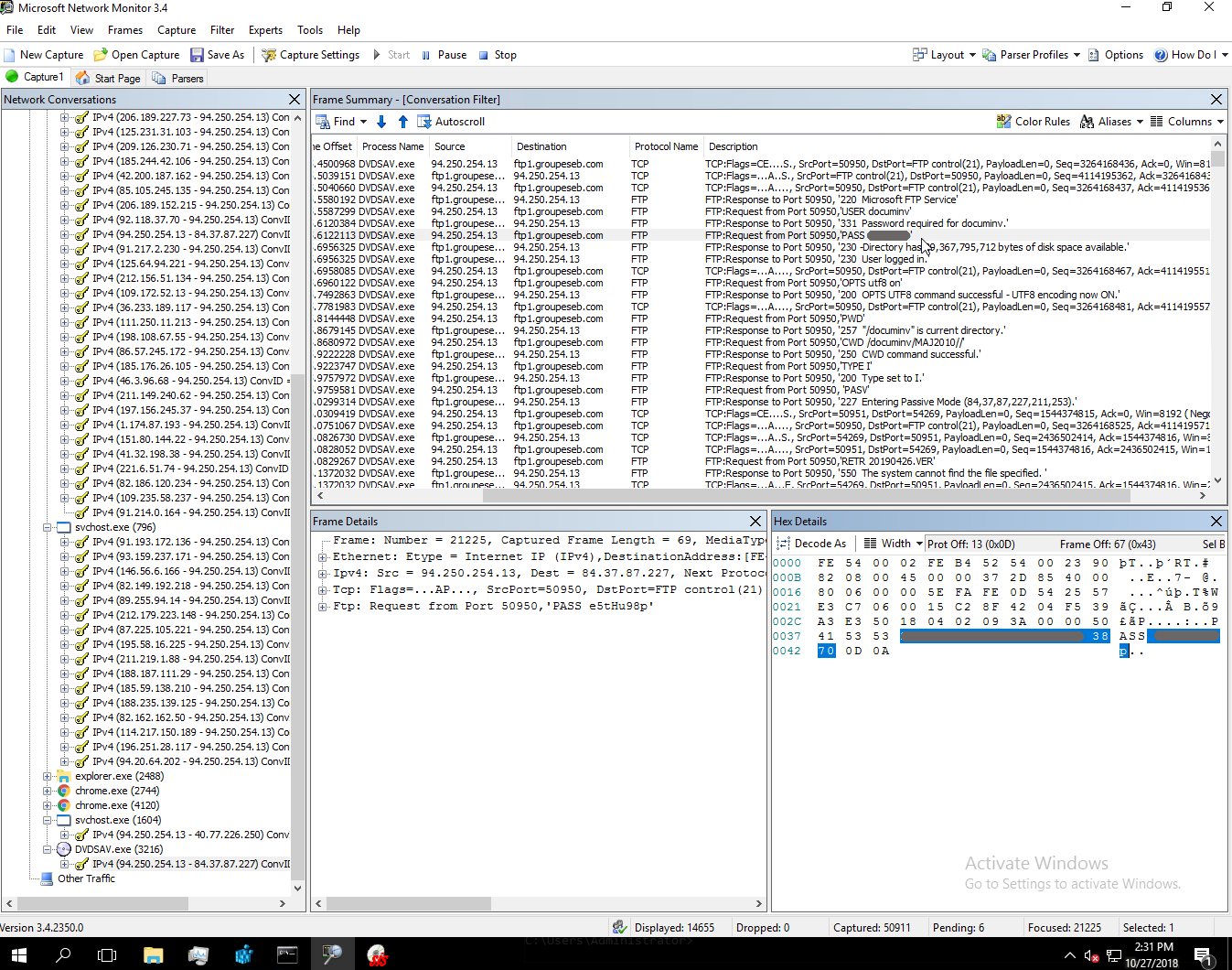1232x970 pixels.
Task: Expand the Ipv4 node in Frame Details
Action: (323, 573)
